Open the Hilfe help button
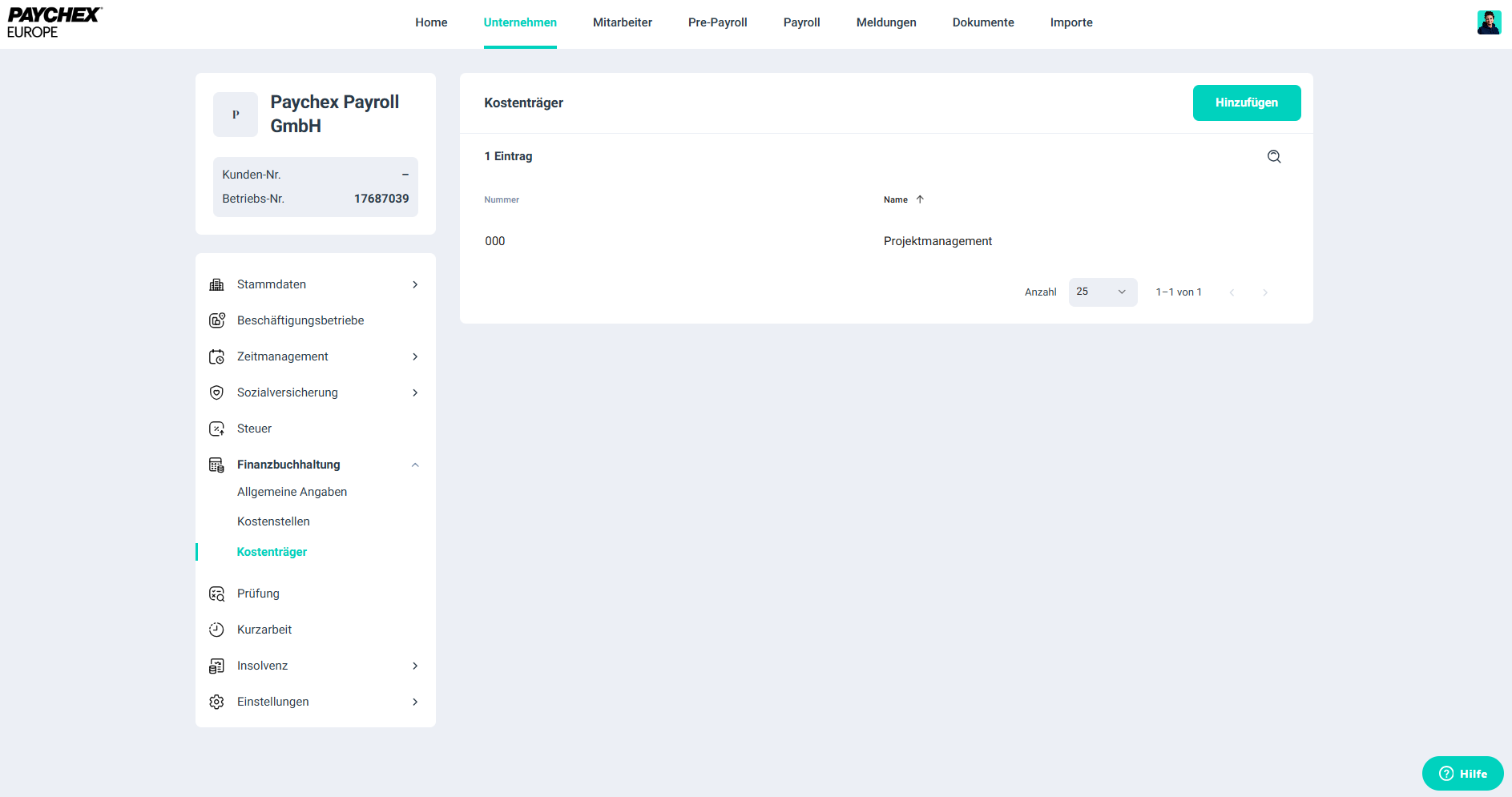 point(1462,774)
